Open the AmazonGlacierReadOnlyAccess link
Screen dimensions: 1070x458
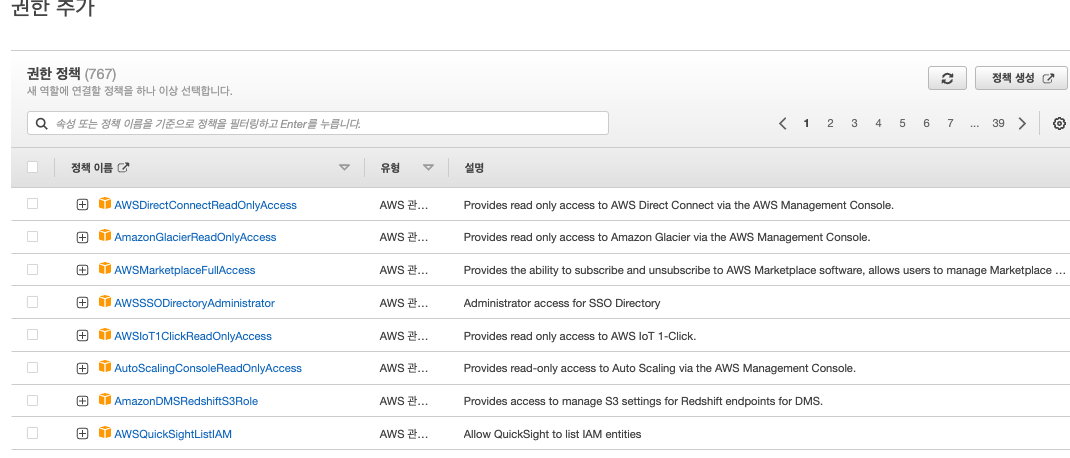pos(195,238)
